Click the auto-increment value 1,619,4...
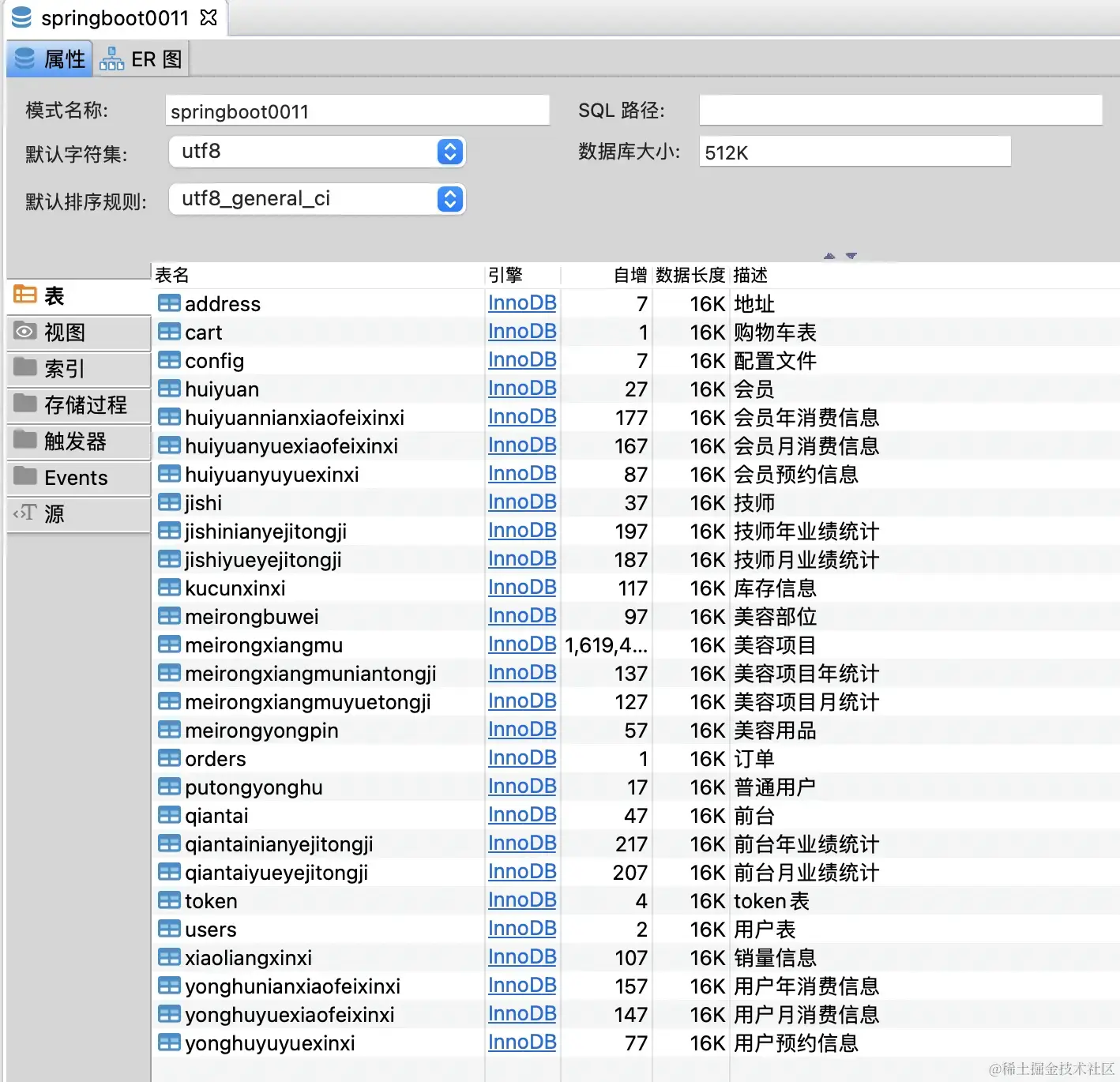 tap(606, 644)
